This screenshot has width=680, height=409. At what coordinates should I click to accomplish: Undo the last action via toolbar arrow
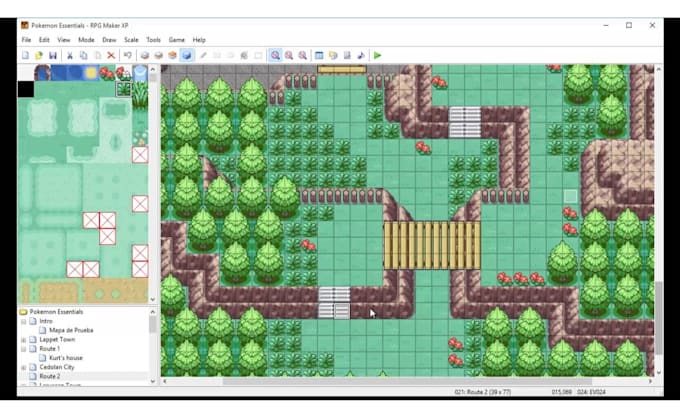click(128, 55)
